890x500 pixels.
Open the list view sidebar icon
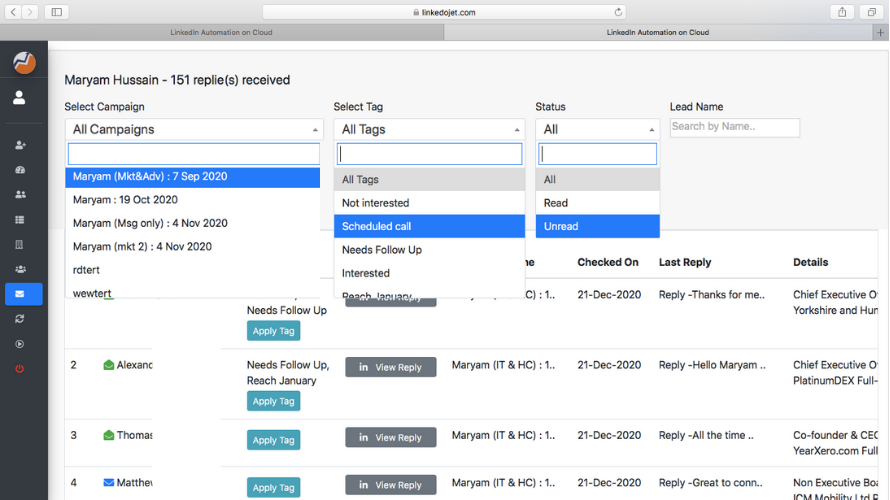20,220
